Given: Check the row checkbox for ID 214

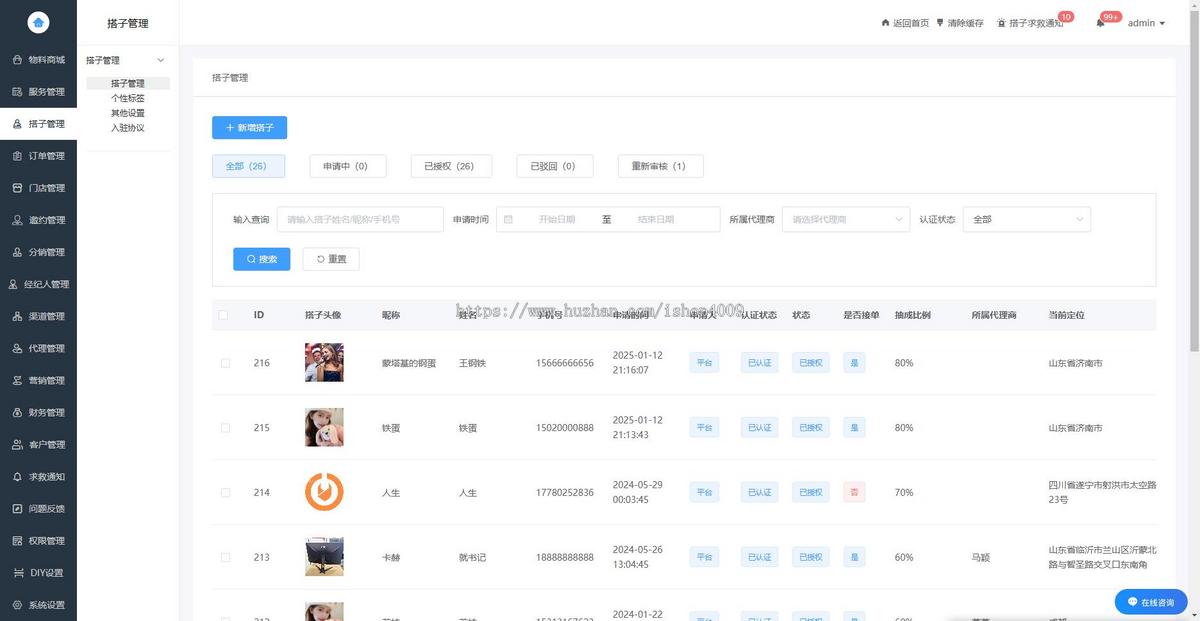Looking at the screenshot, I should [x=225, y=492].
